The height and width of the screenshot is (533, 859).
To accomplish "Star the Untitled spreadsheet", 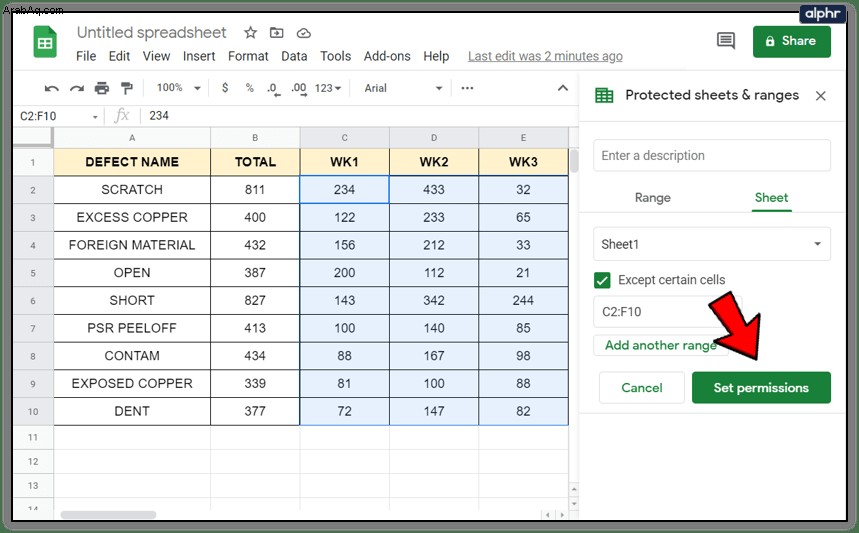I will (250, 33).
